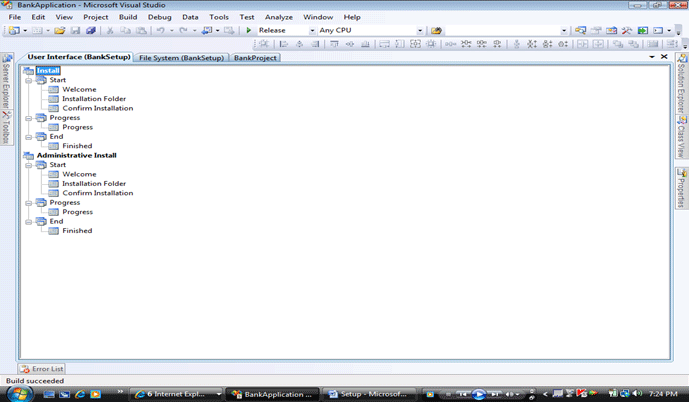This screenshot has height=402, width=689.
Task: Collapse the Start node under Install
Action: (x=29, y=80)
